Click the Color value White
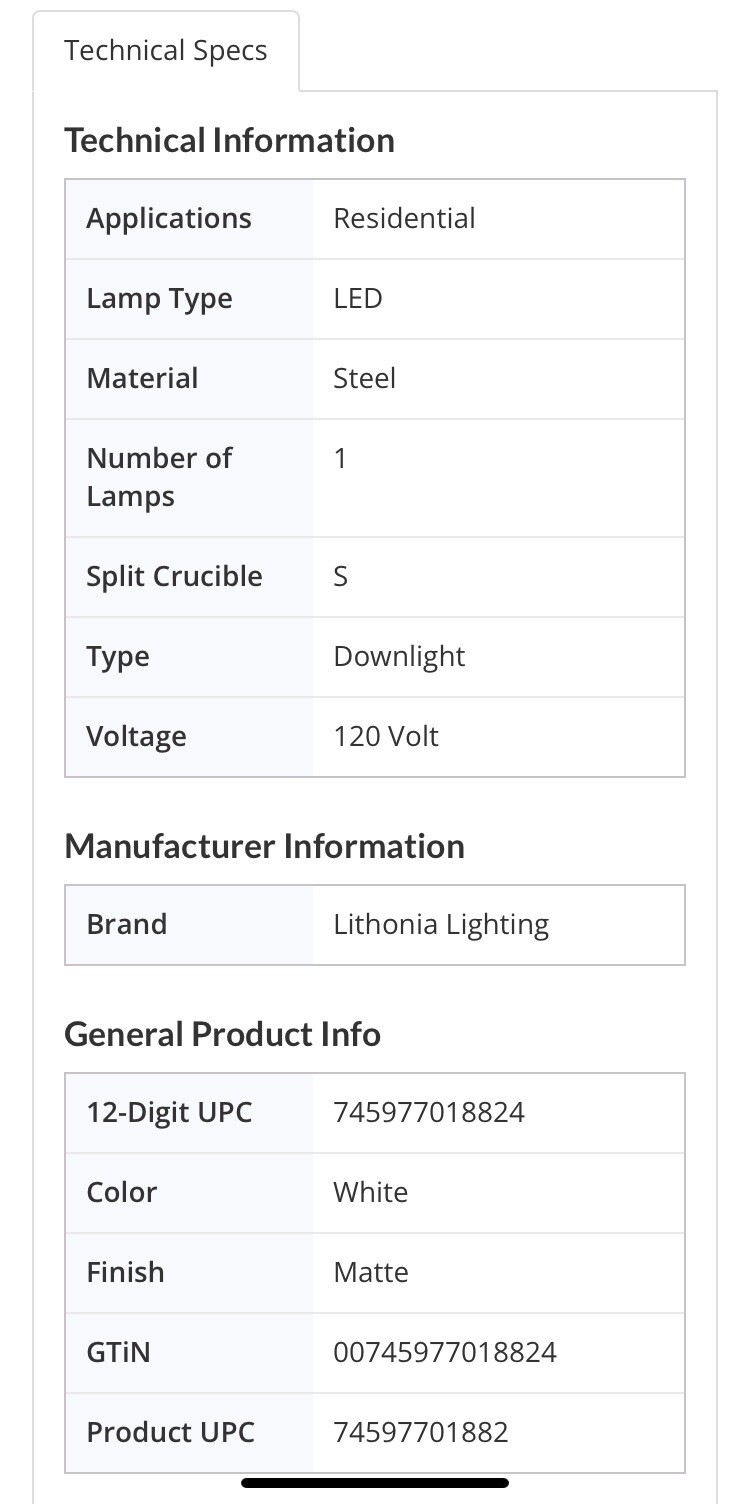This screenshot has height=1504, width=750. [370, 1193]
